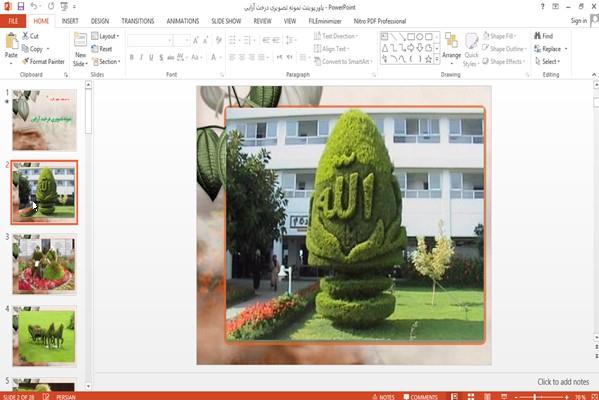Screen dimensions: 599x400
Task: Click the Paste clipboard icon
Action: pos(11,41)
